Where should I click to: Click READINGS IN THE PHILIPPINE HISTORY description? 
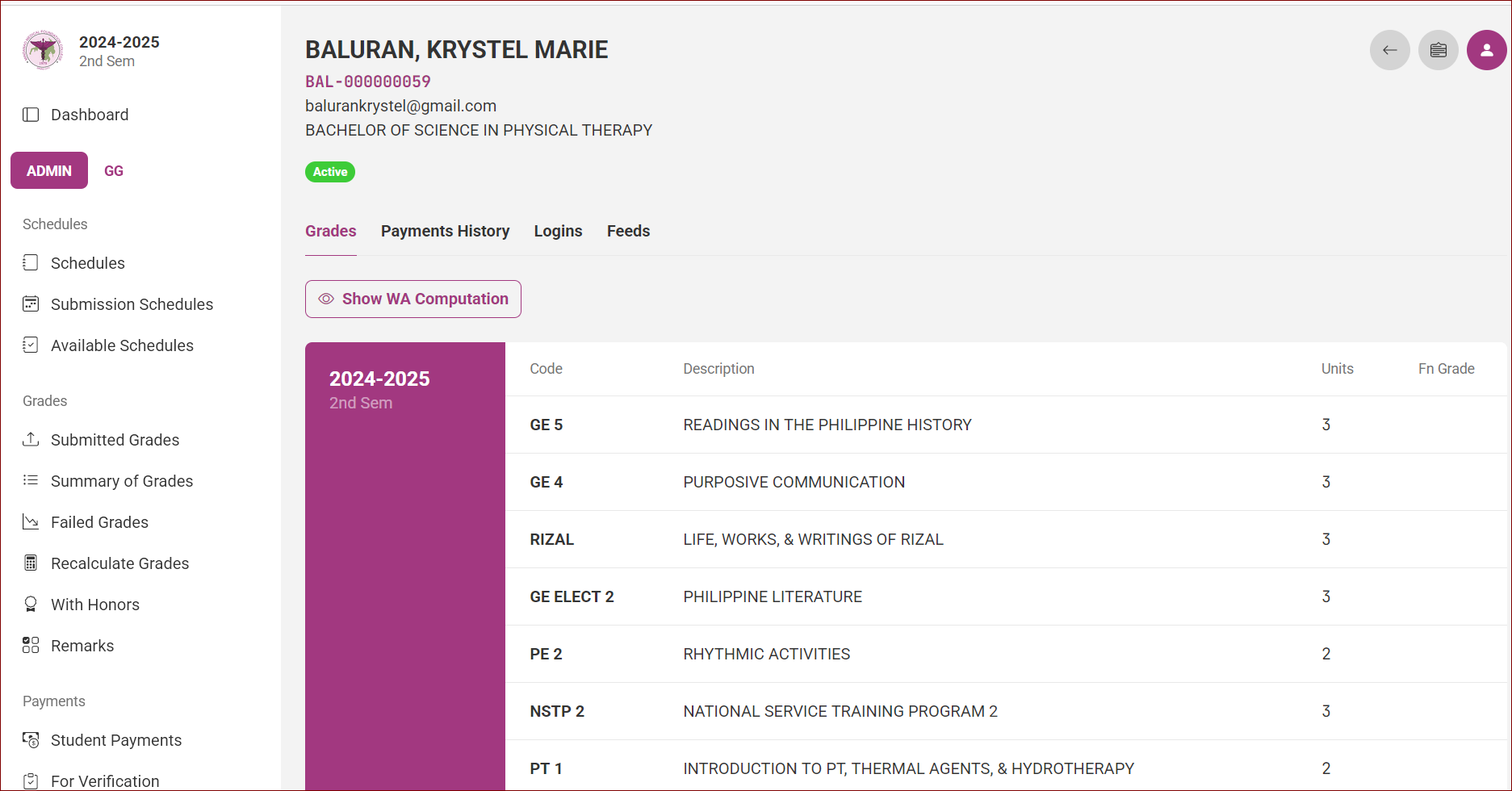tap(827, 425)
